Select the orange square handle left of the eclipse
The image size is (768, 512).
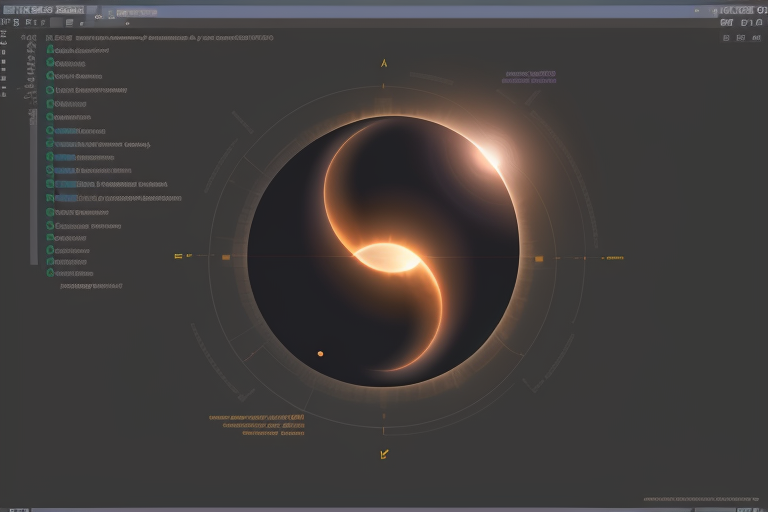pyautogui.click(x=226, y=258)
